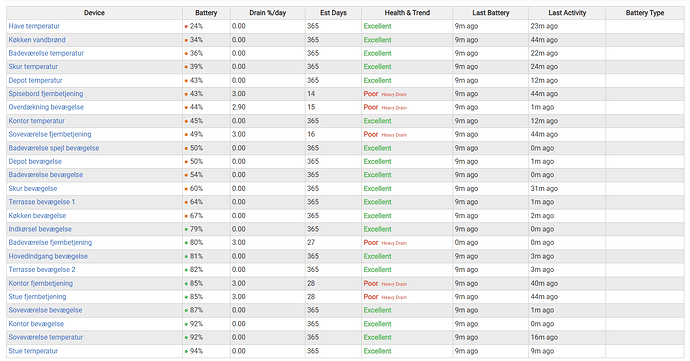Open Kontor temperatur device link

click(x=37, y=121)
